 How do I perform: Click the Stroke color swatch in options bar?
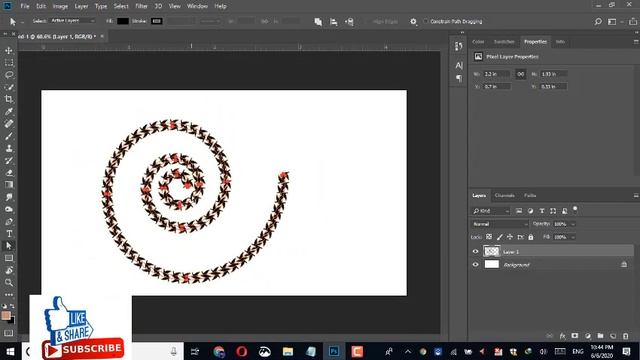pyautogui.click(x=157, y=21)
